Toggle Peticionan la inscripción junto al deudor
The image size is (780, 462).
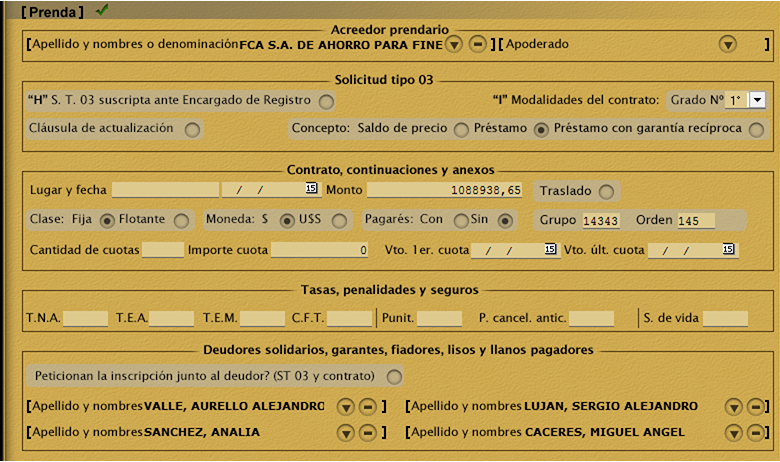pyautogui.click(x=394, y=377)
